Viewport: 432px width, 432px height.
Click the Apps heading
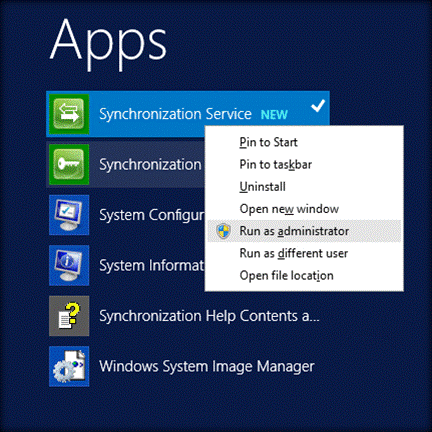coord(108,44)
